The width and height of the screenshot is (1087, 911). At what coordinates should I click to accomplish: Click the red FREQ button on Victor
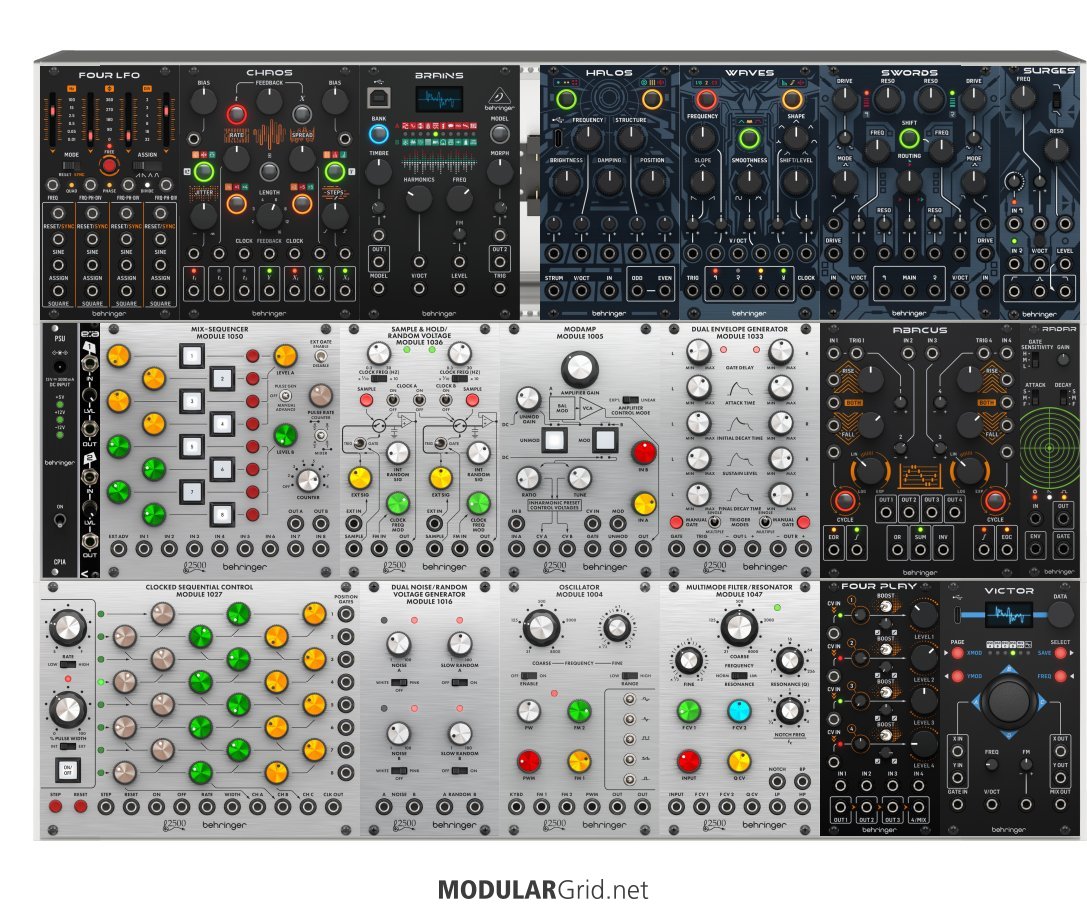pos(1060,676)
